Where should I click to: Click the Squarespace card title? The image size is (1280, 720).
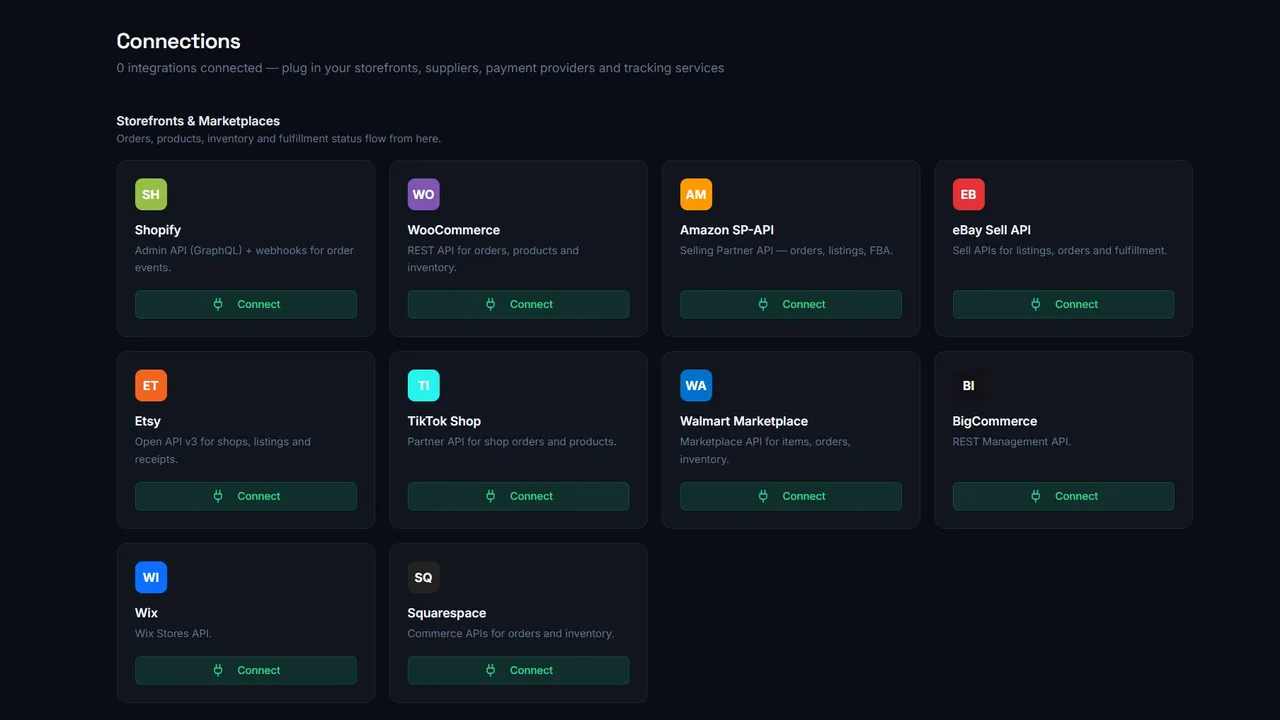tap(447, 613)
